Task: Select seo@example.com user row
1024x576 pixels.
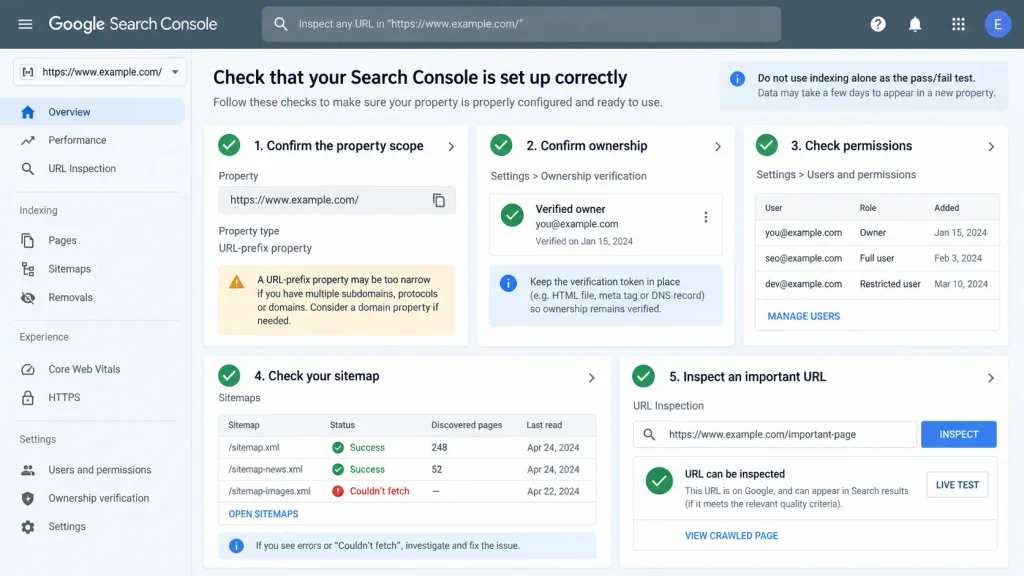Action: 877,258
